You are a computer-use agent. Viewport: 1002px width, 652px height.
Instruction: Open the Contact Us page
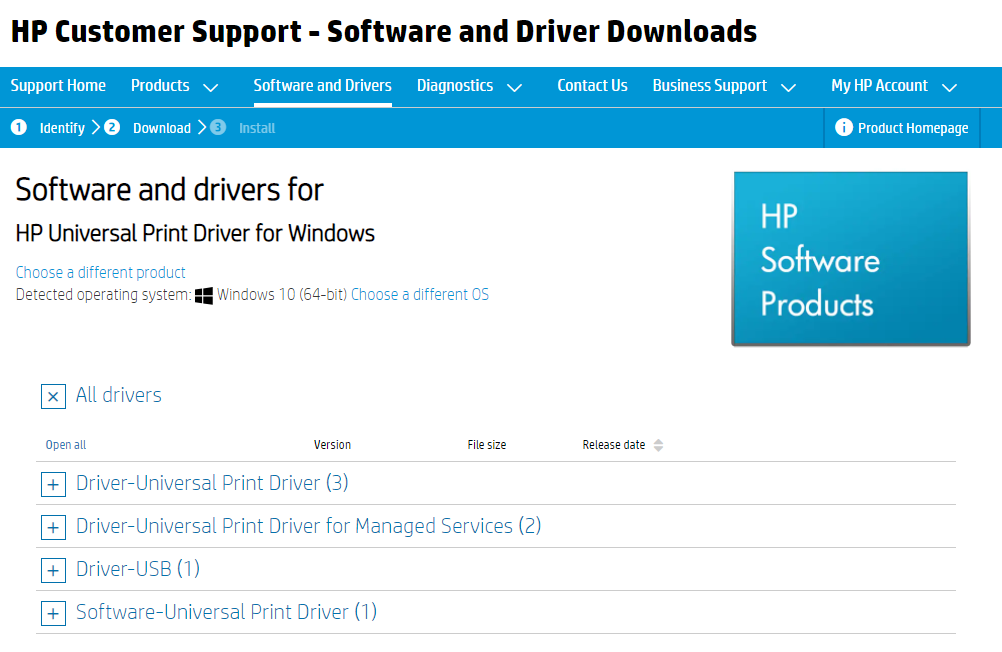point(592,86)
